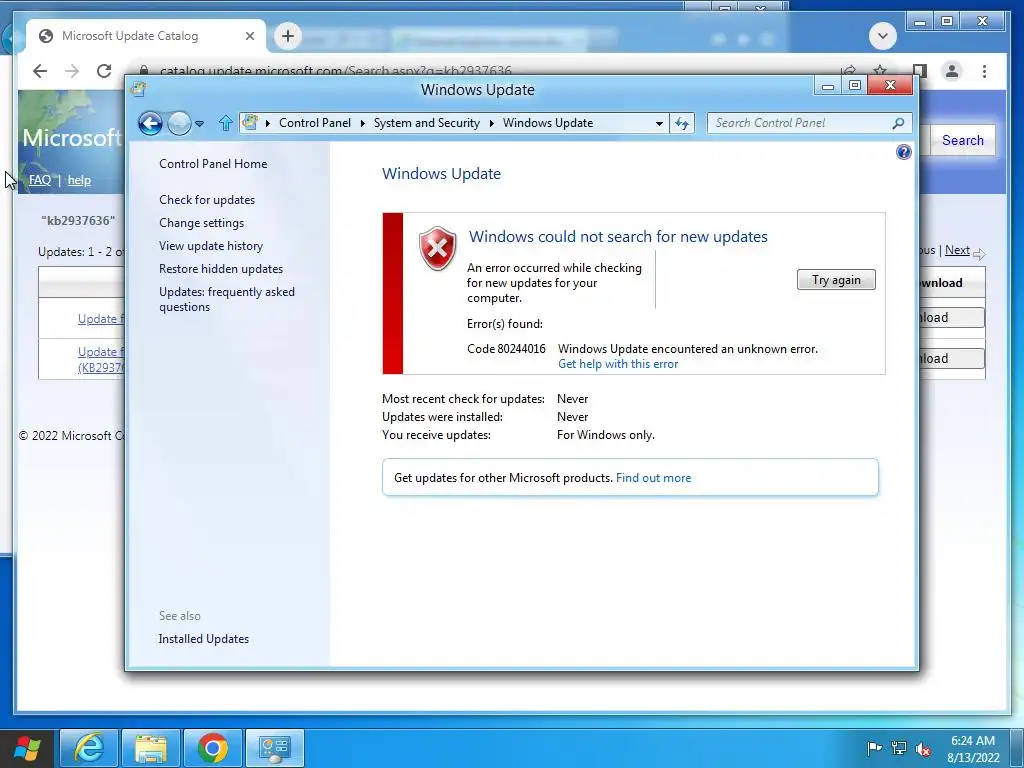Open the taskbar clock showing 6:24 AM
Image resolution: width=1024 pixels, height=768 pixels.
[x=973, y=749]
